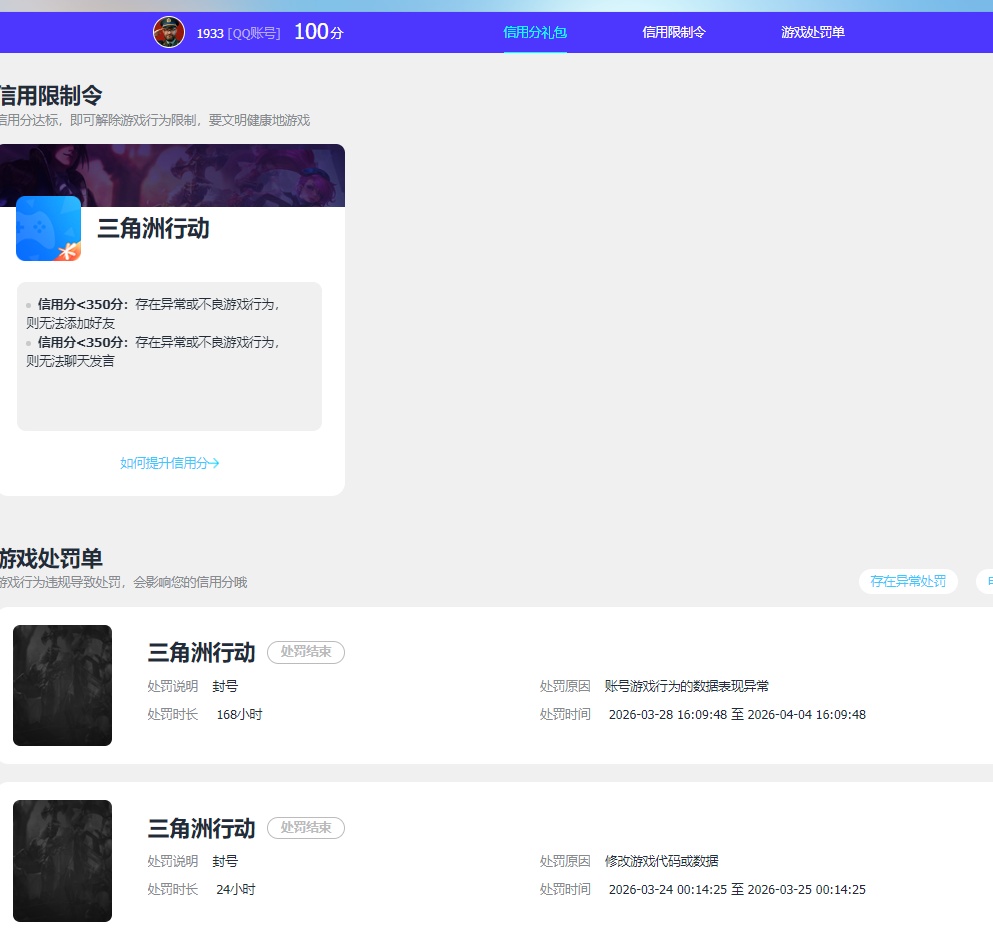Open the 信用分礼包 tab
Viewport: 993px width, 931px height.
point(535,32)
